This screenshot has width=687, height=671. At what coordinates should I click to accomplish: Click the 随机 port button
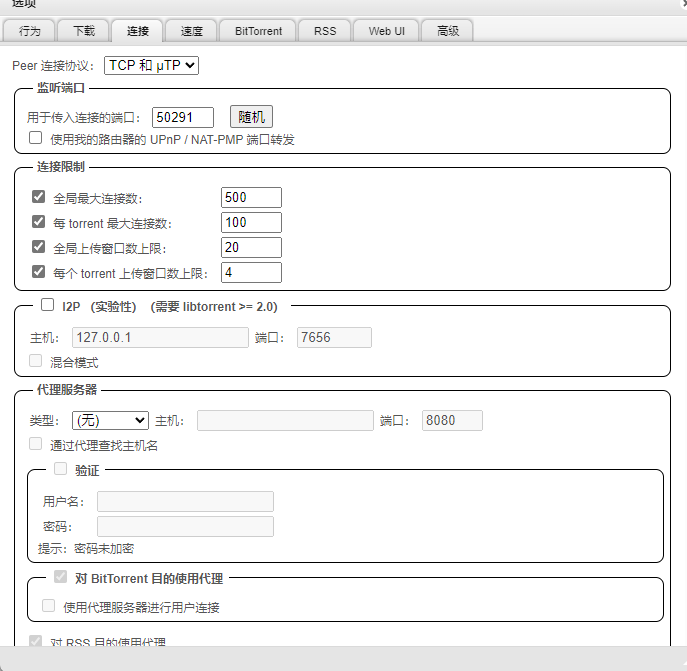pyautogui.click(x=251, y=117)
